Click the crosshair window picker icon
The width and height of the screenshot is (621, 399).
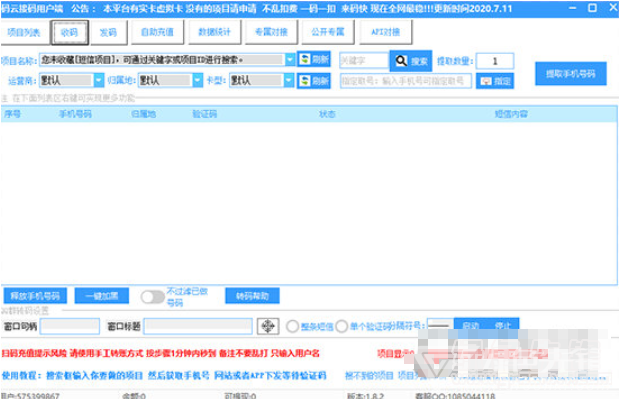click(268, 326)
